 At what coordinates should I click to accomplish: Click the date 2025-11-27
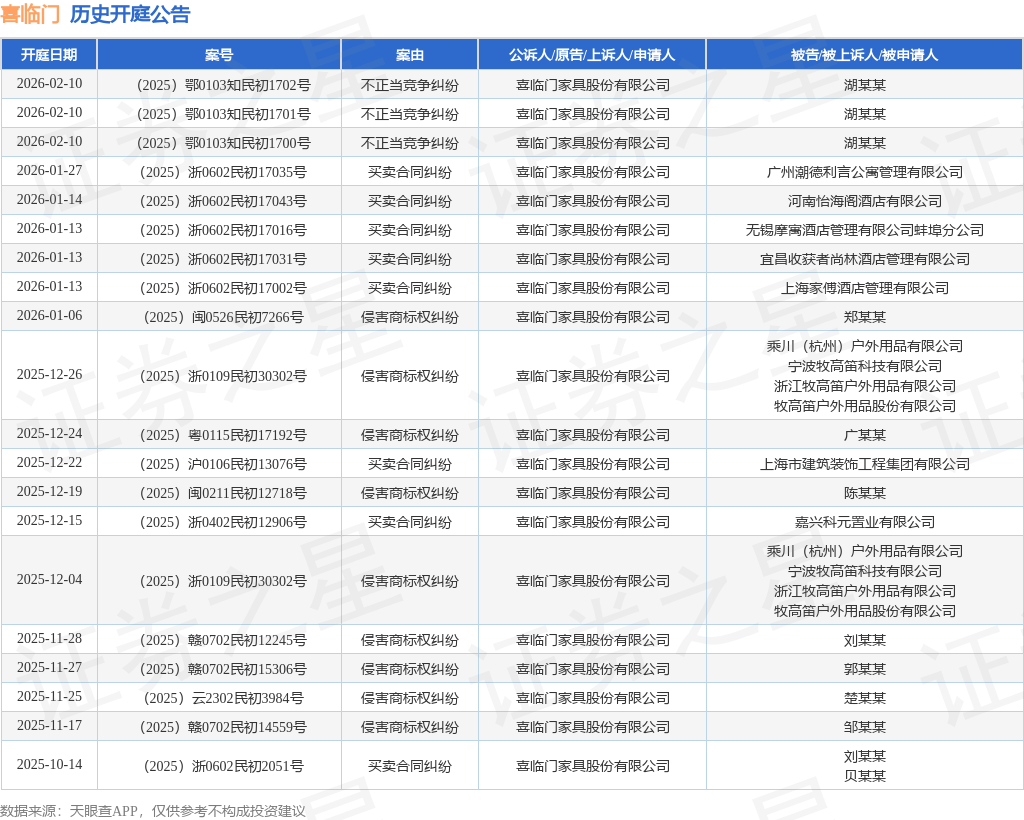coord(49,667)
